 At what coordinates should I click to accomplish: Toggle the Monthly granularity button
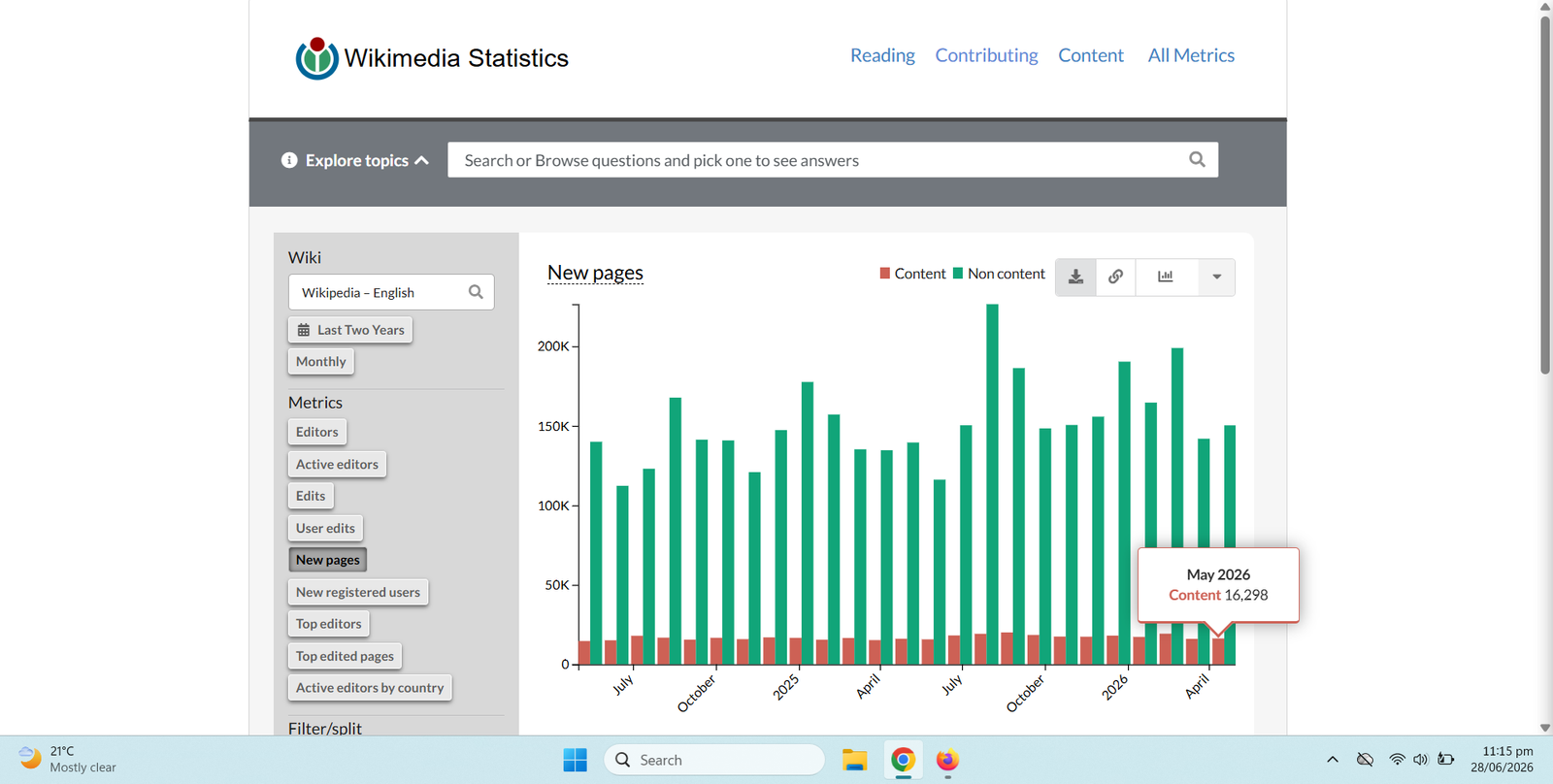[321, 362]
